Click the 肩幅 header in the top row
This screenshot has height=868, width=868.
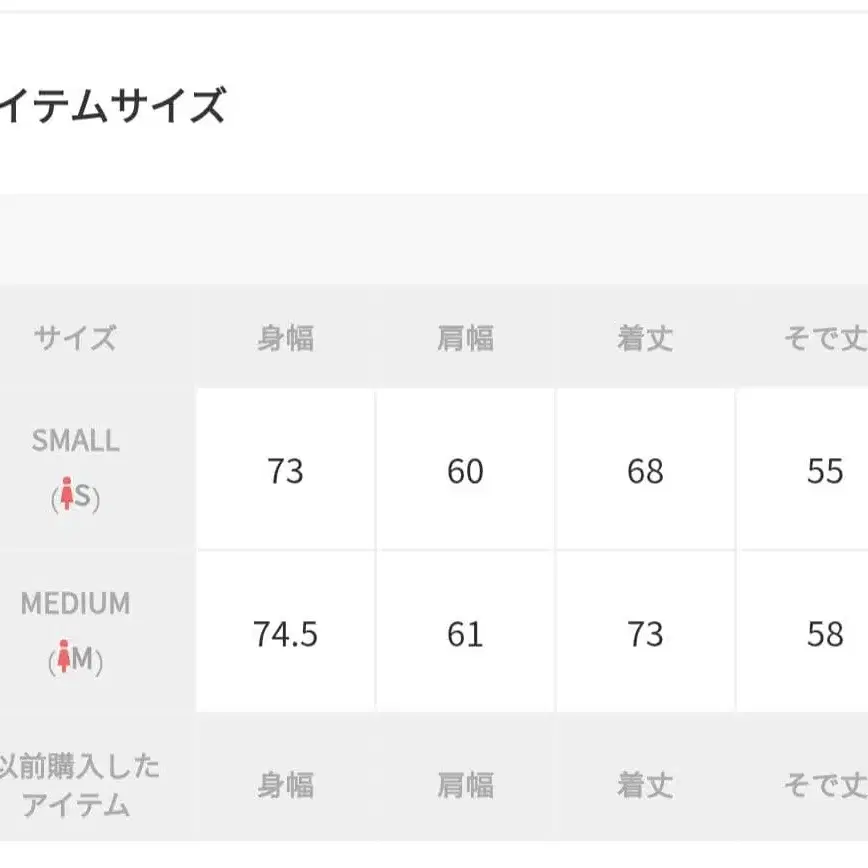pos(465,338)
